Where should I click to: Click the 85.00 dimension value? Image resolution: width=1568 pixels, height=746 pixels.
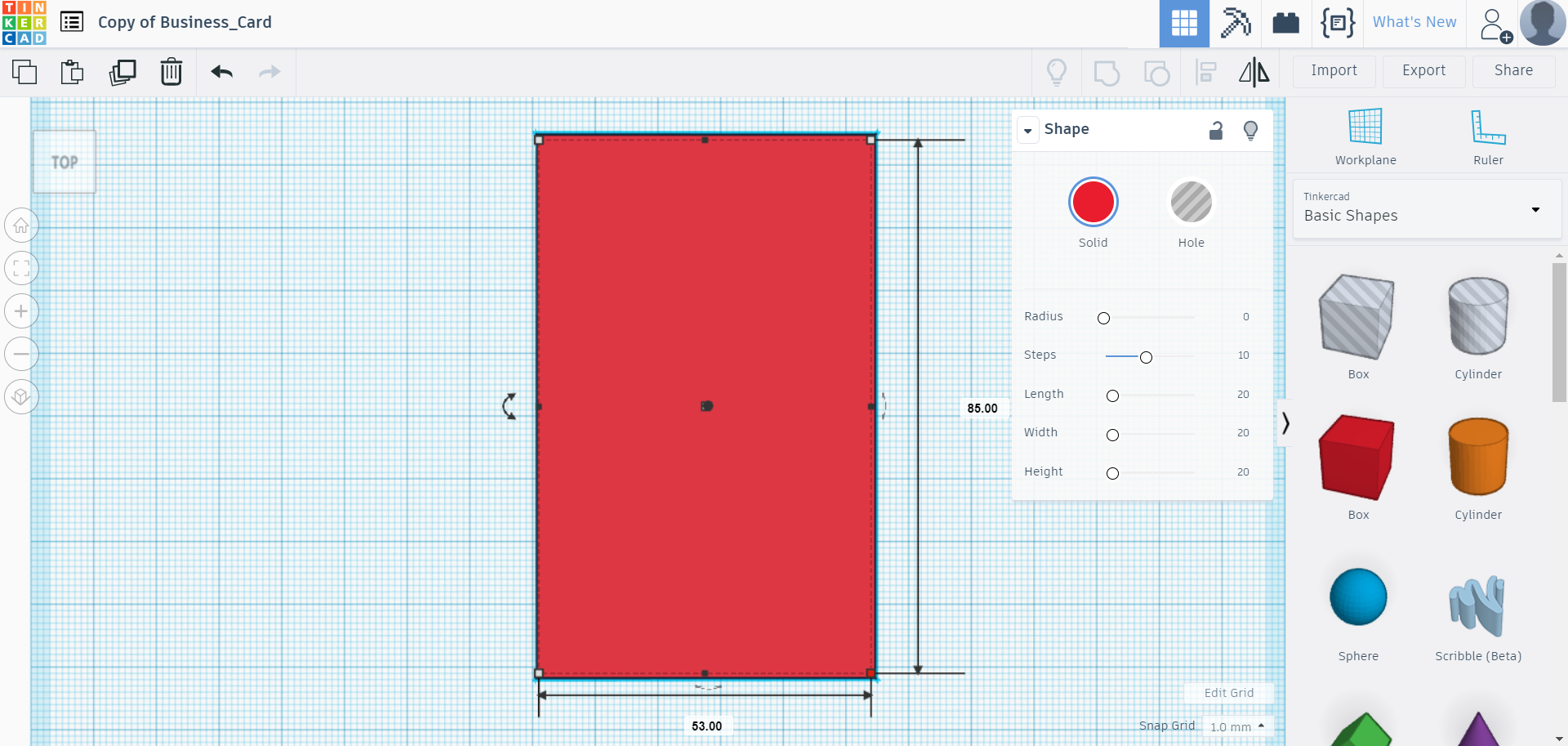[x=982, y=409]
